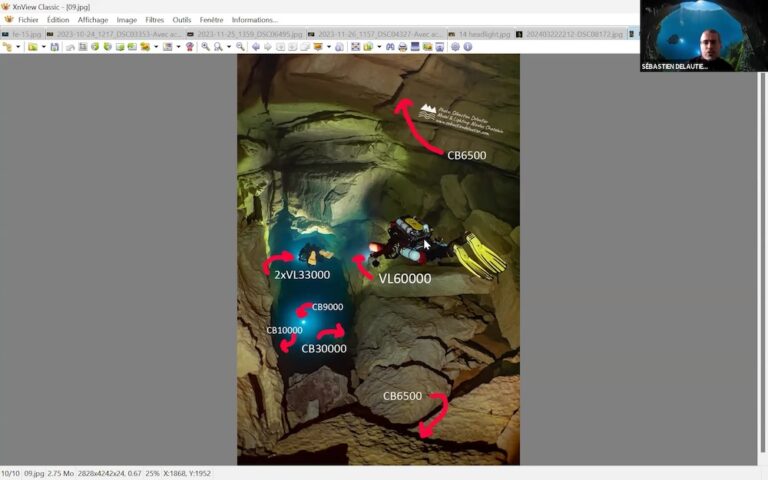Switch to the fe-15.jpg tab
Screen dimensions: 768x480
[23, 34]
